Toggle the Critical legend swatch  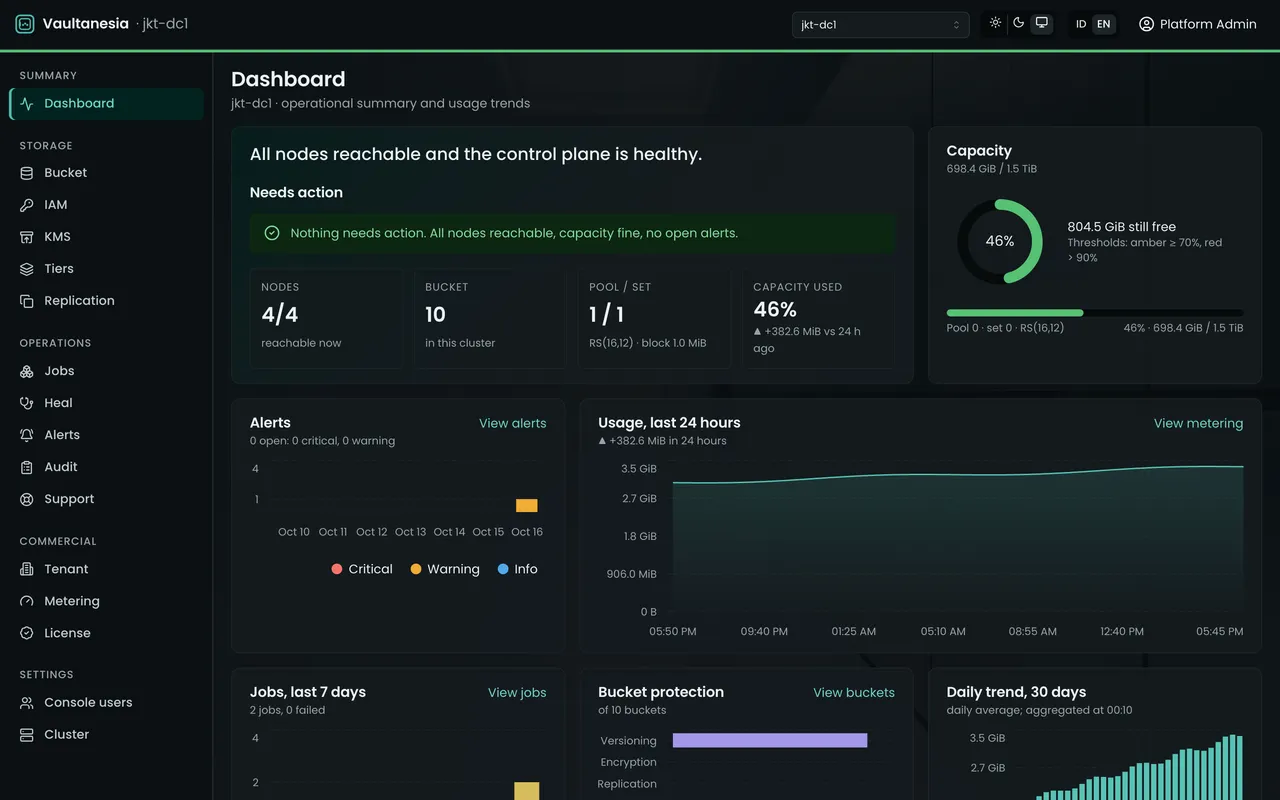tap(337, 569)
